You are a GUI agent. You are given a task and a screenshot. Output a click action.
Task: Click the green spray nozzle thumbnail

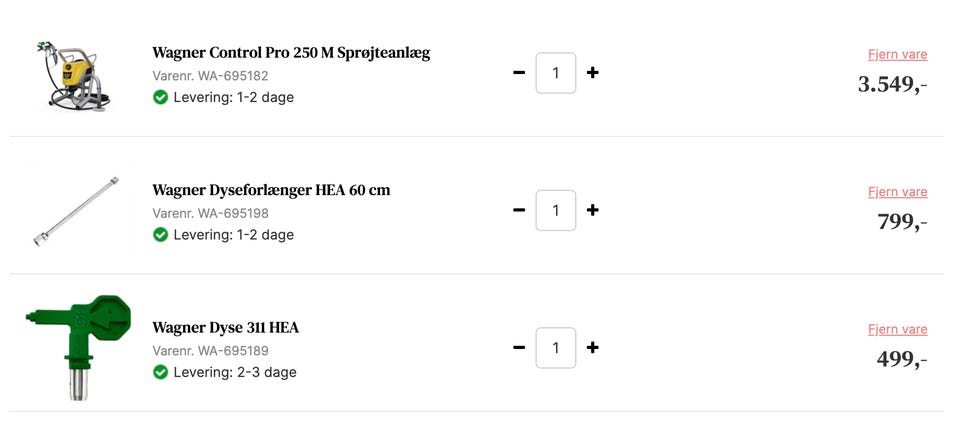coord(77,345)
